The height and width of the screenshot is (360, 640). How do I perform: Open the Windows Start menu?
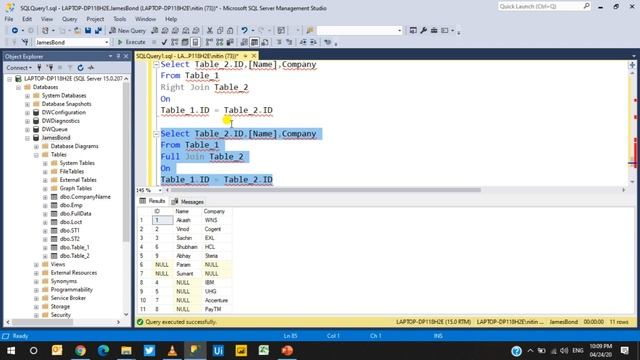coord(11,351)
